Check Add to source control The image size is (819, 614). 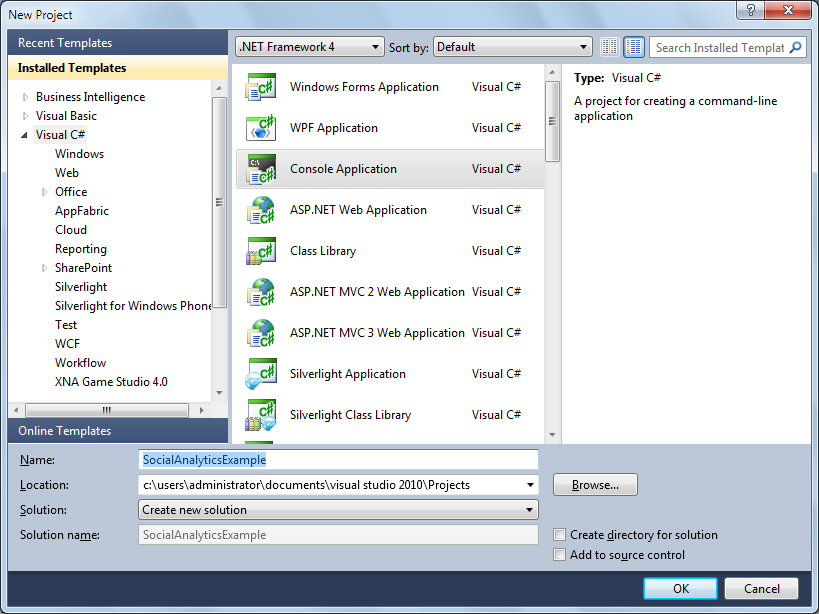point(559,554)
